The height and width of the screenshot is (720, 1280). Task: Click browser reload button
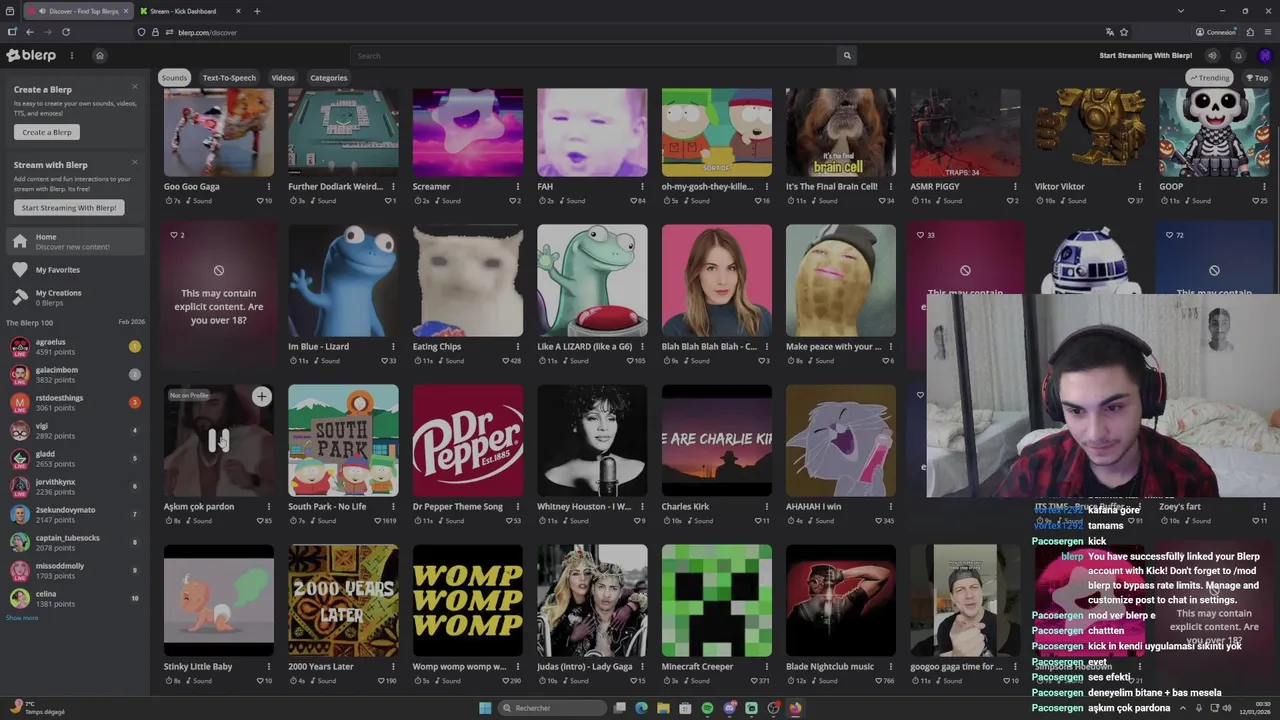(66, 32)
